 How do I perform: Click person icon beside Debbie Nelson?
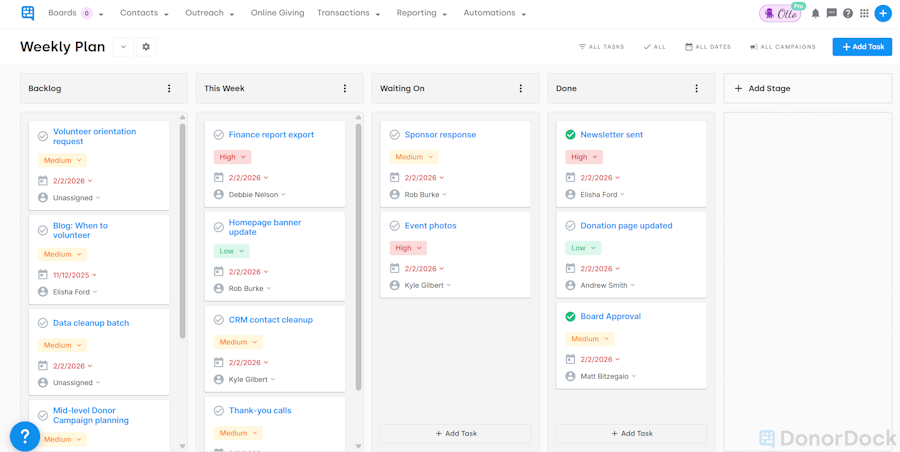[218, 195]
